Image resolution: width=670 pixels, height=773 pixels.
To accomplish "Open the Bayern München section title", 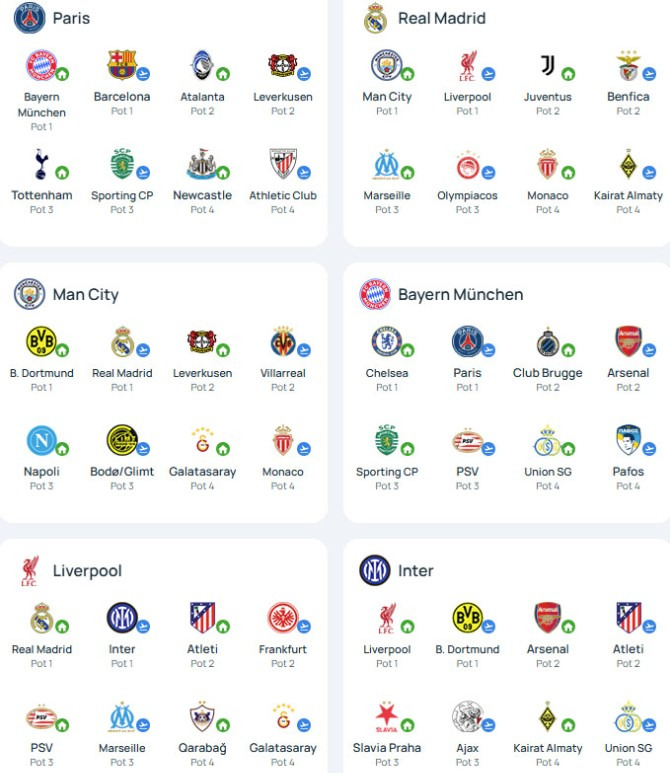I will point(460,294).
